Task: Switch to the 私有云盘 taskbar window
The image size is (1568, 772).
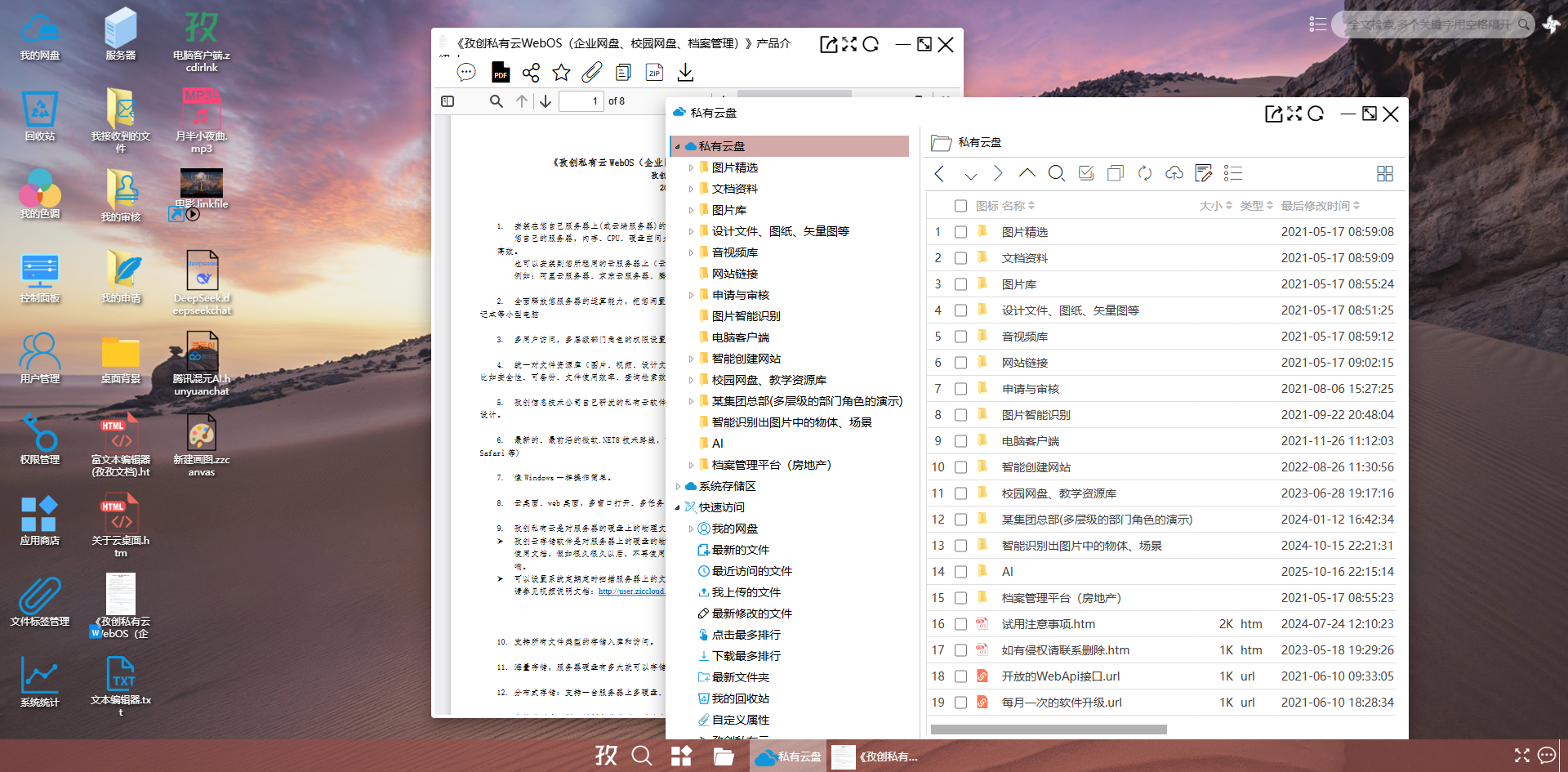Action: point(787,756)
